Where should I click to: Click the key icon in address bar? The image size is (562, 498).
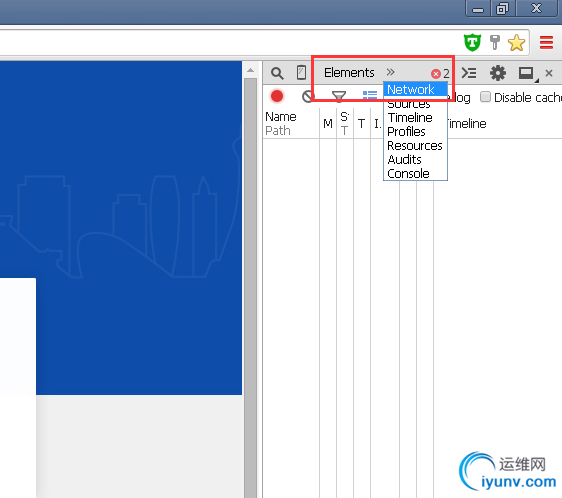click(x=495, y=42)
